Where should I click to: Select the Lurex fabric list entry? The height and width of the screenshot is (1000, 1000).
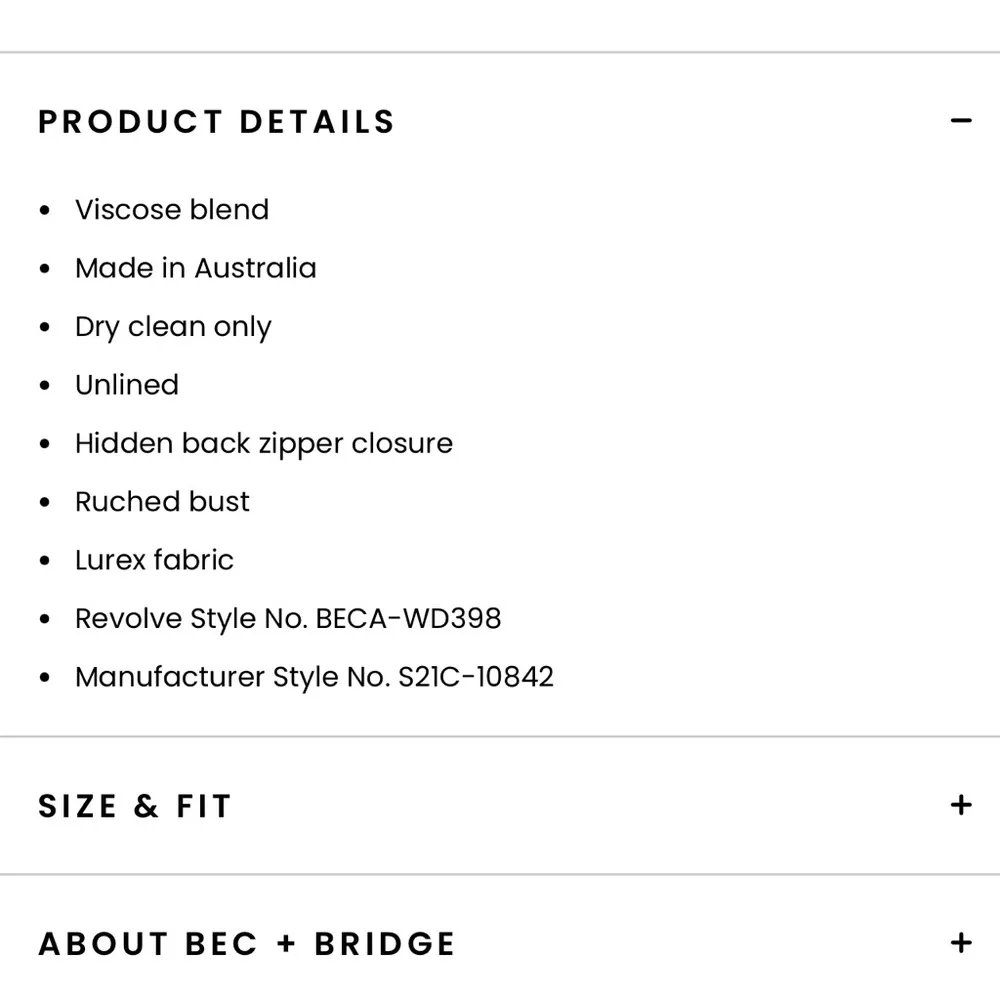[x=154, y=560]
